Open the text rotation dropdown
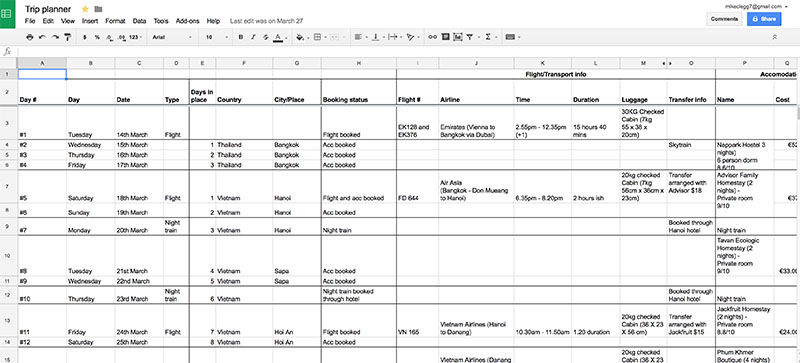800x363 pixels. [x=412, y=37]
